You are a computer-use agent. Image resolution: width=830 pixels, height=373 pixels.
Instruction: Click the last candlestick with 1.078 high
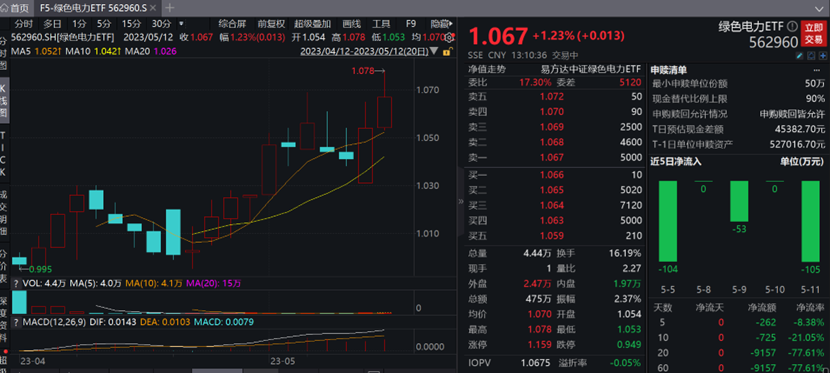coord(384,112)
